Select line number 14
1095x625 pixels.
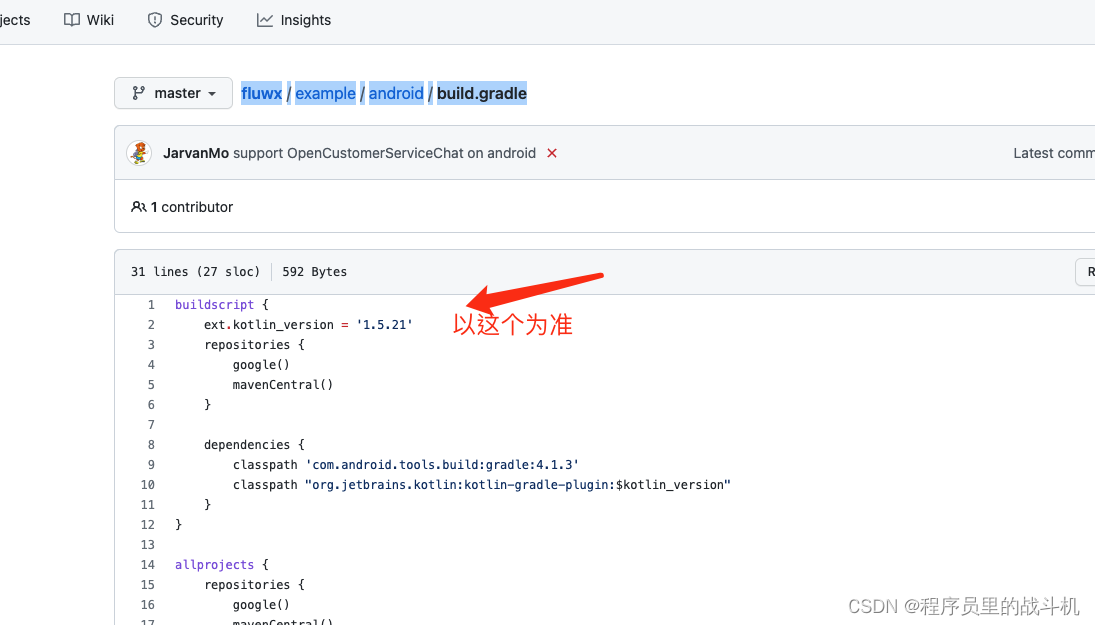[147, 564]
